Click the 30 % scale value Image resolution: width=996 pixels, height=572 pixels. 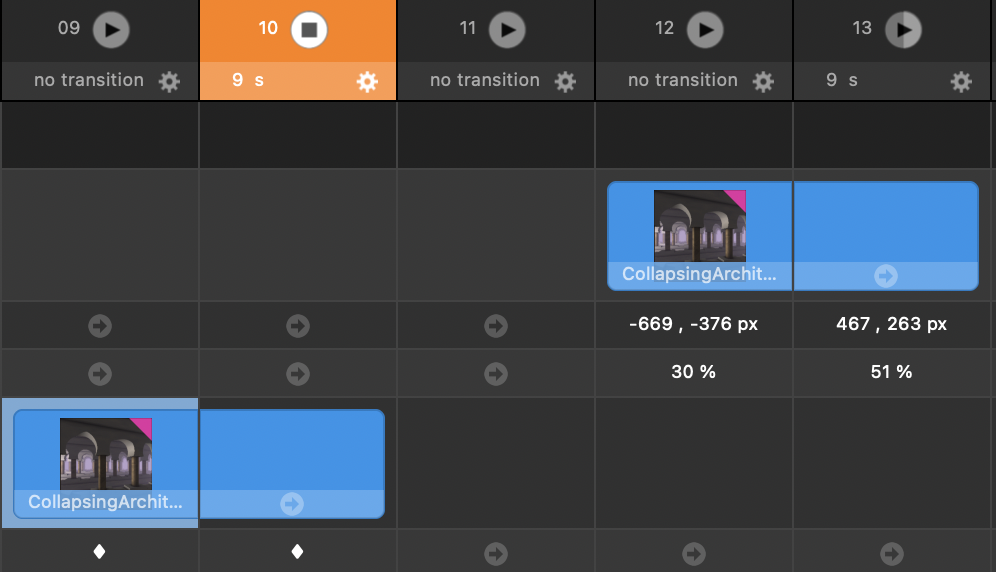pyautogui.click(x=693, y=372)
